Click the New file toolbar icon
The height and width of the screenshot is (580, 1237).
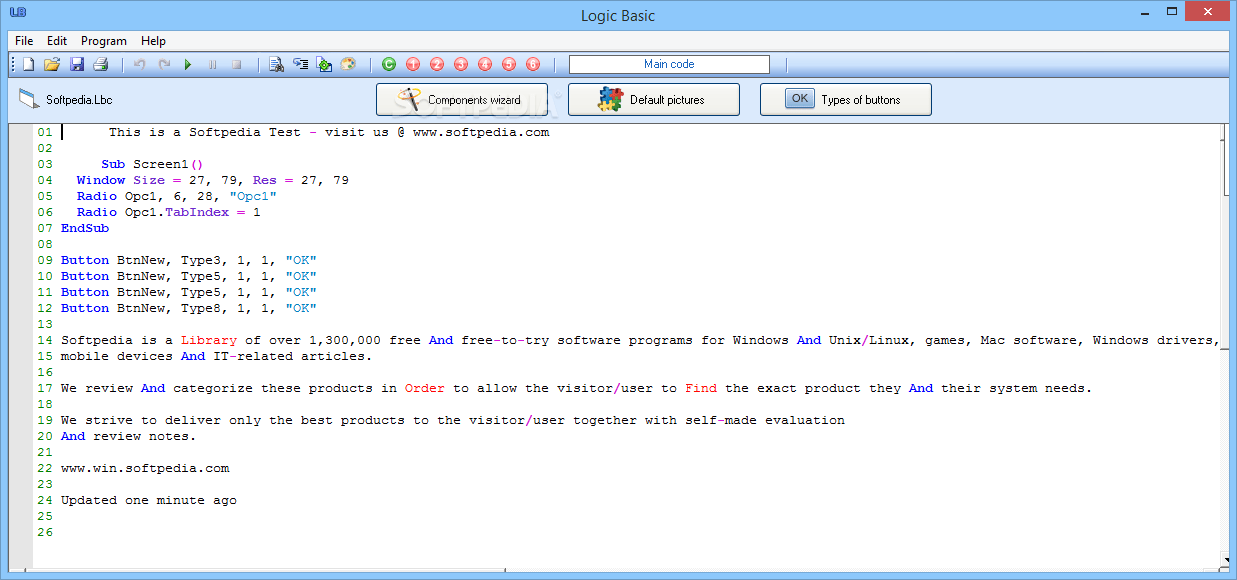click(28, 64)
